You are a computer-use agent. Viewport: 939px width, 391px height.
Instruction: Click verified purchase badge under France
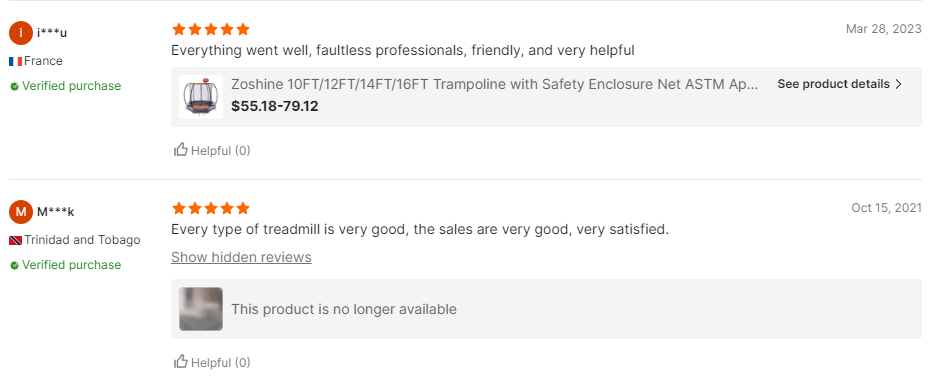[65, 86]
